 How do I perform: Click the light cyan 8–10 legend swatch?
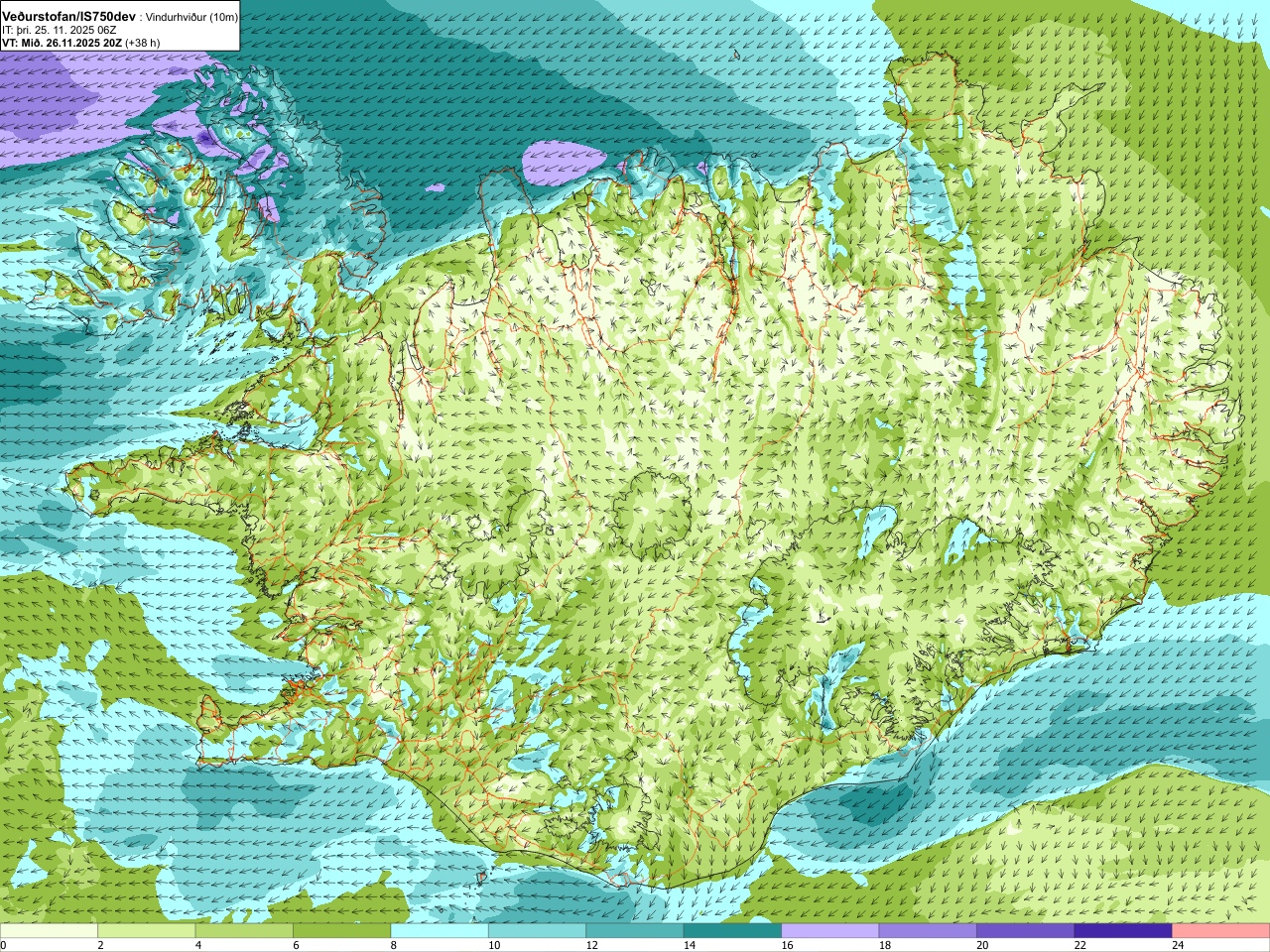tap(440, 931)
